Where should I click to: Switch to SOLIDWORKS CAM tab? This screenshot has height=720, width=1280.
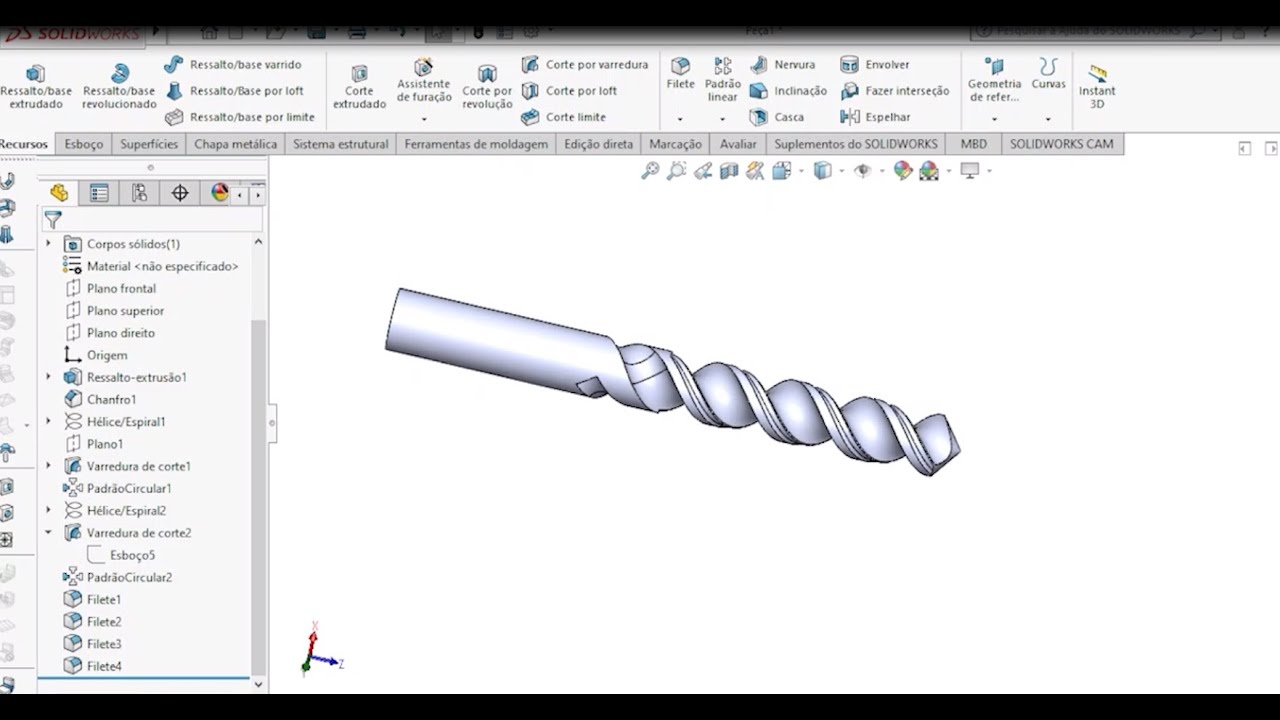pyautogui.click(x=1061, y=144)
